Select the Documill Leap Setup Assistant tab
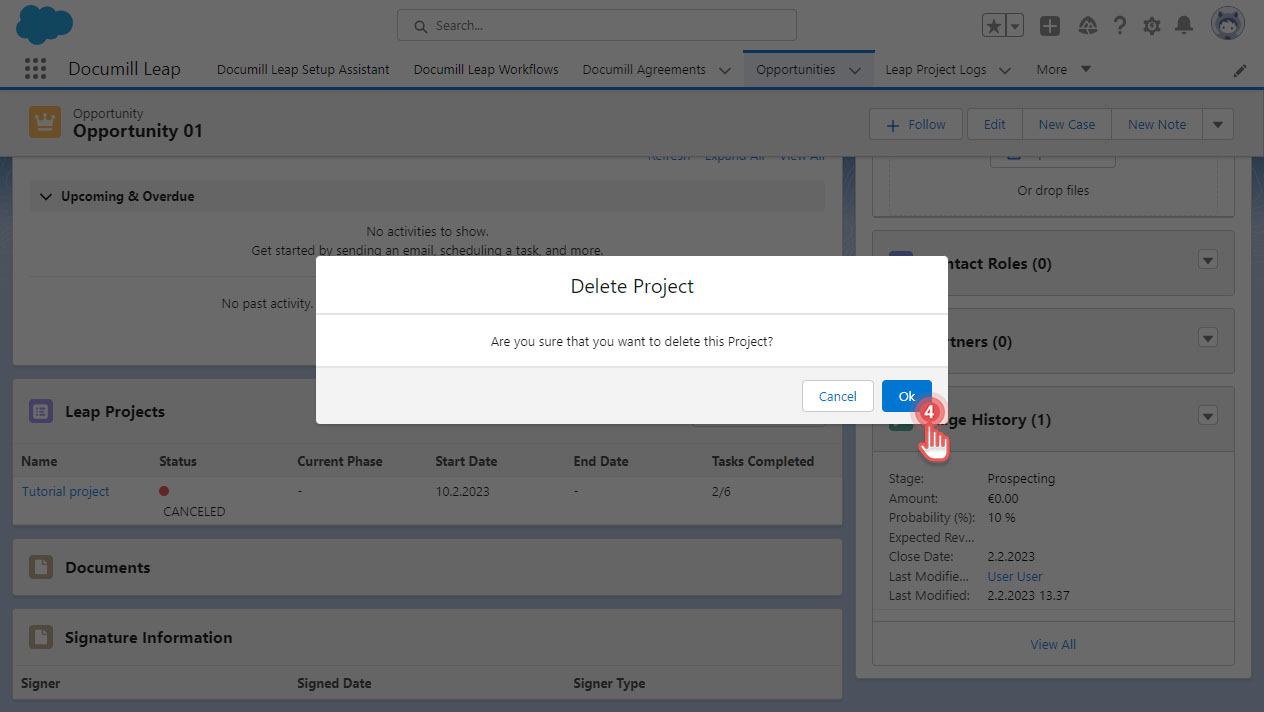 point(302,70)
